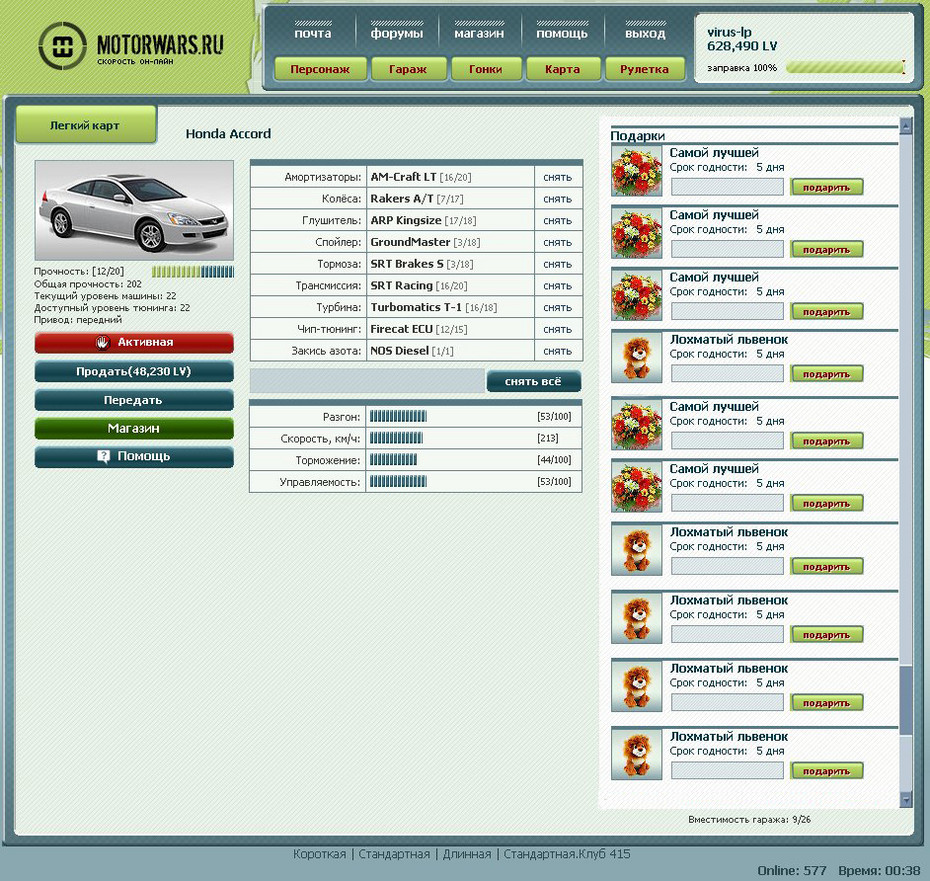
Task: Remove Чип-тюнинг part via снять
Action: 558,329
